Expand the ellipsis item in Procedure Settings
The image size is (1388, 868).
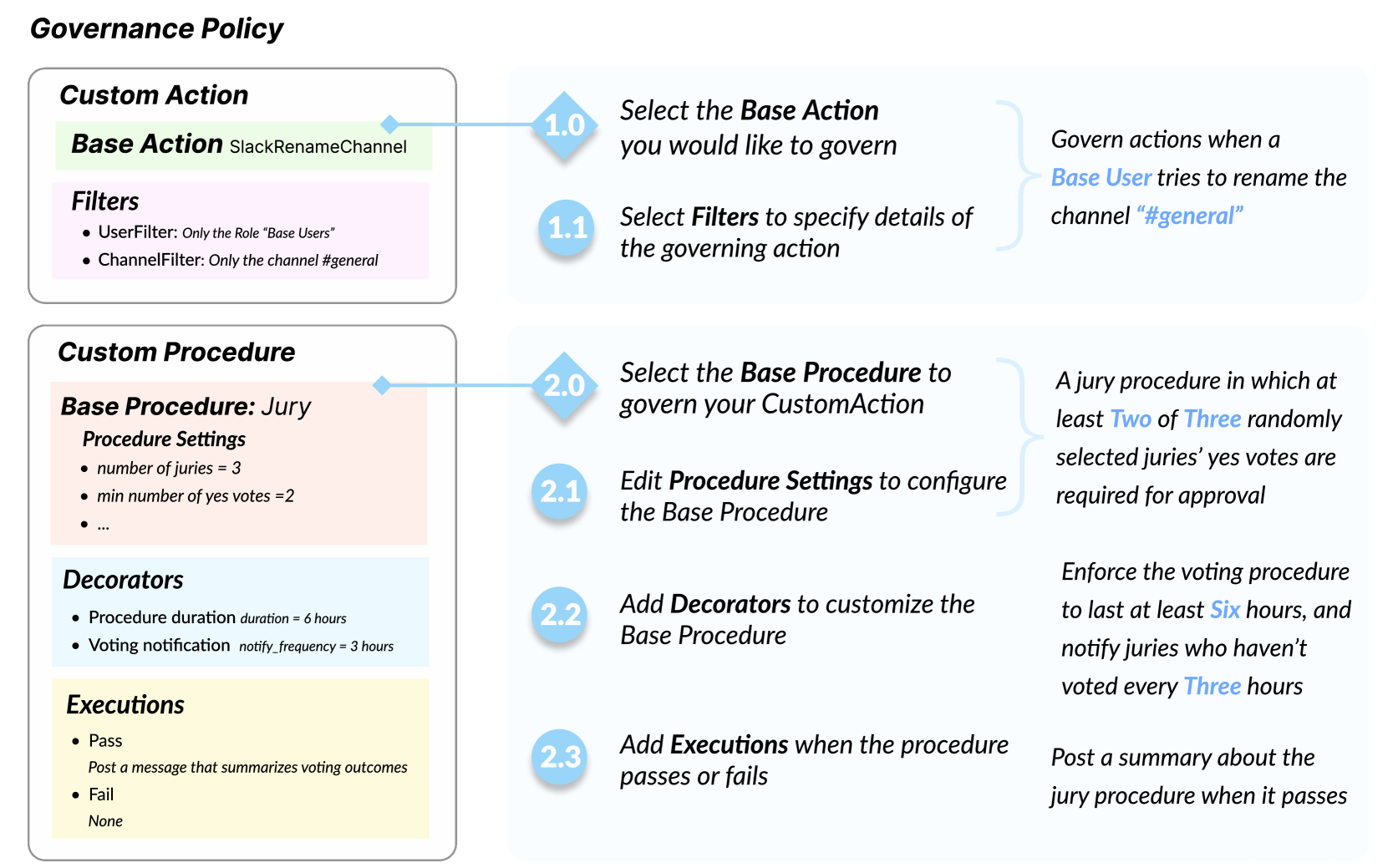pos(103,525)
